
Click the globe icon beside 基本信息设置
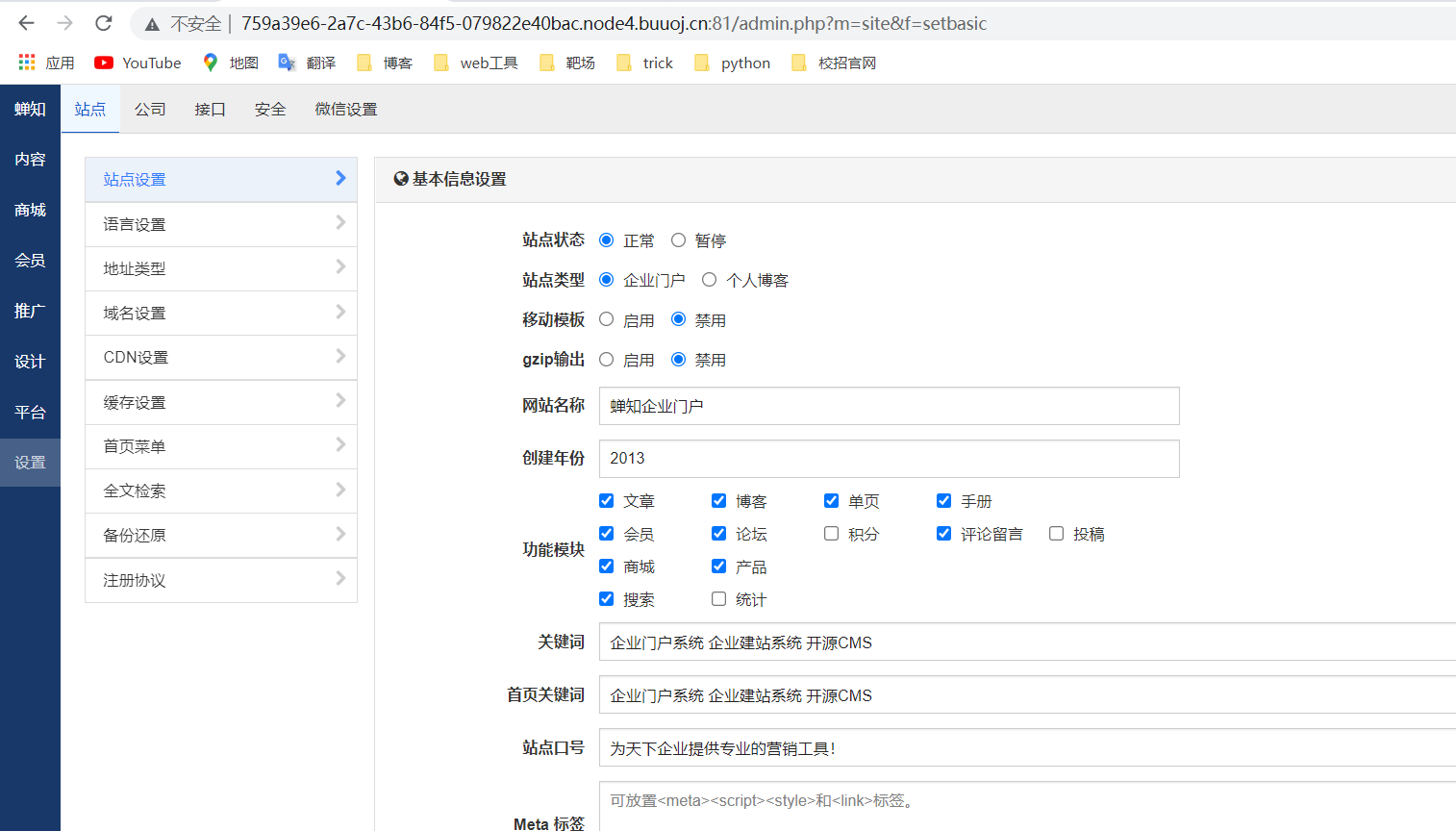click(401, 179)
